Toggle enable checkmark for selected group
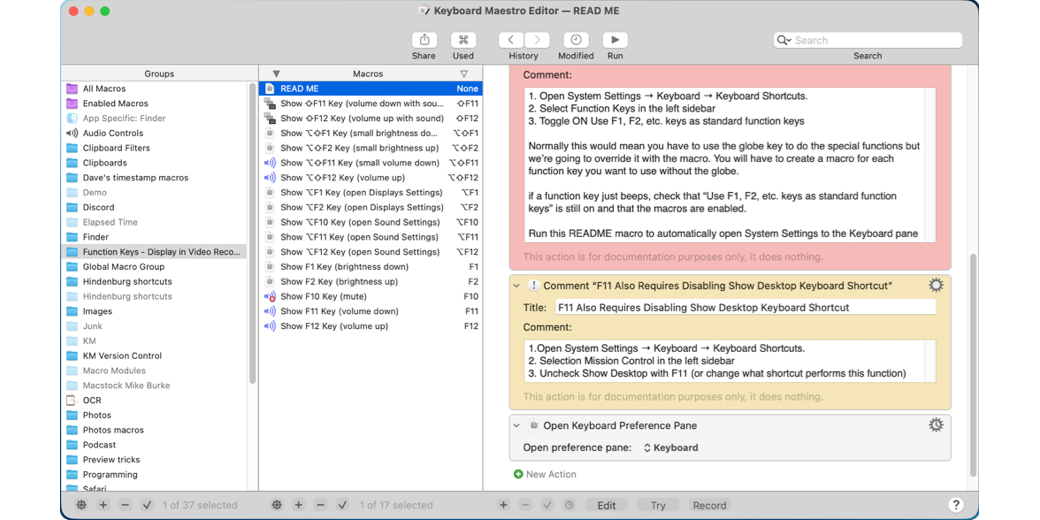The image size is (1040, 520). pos(147,505)
